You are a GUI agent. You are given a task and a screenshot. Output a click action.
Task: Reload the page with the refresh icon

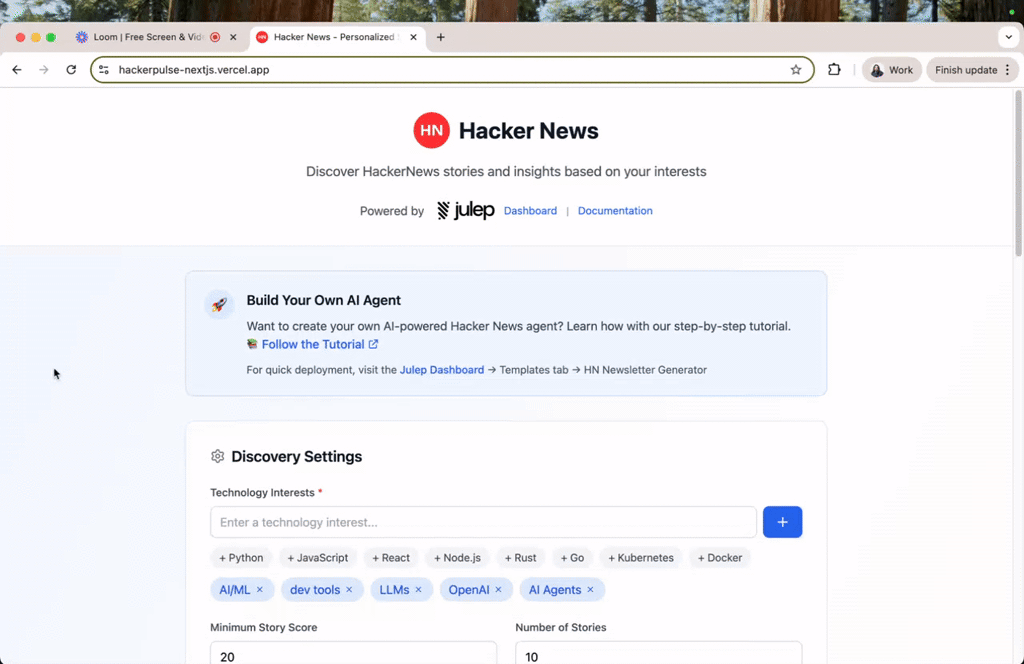(x=71, y=70)
